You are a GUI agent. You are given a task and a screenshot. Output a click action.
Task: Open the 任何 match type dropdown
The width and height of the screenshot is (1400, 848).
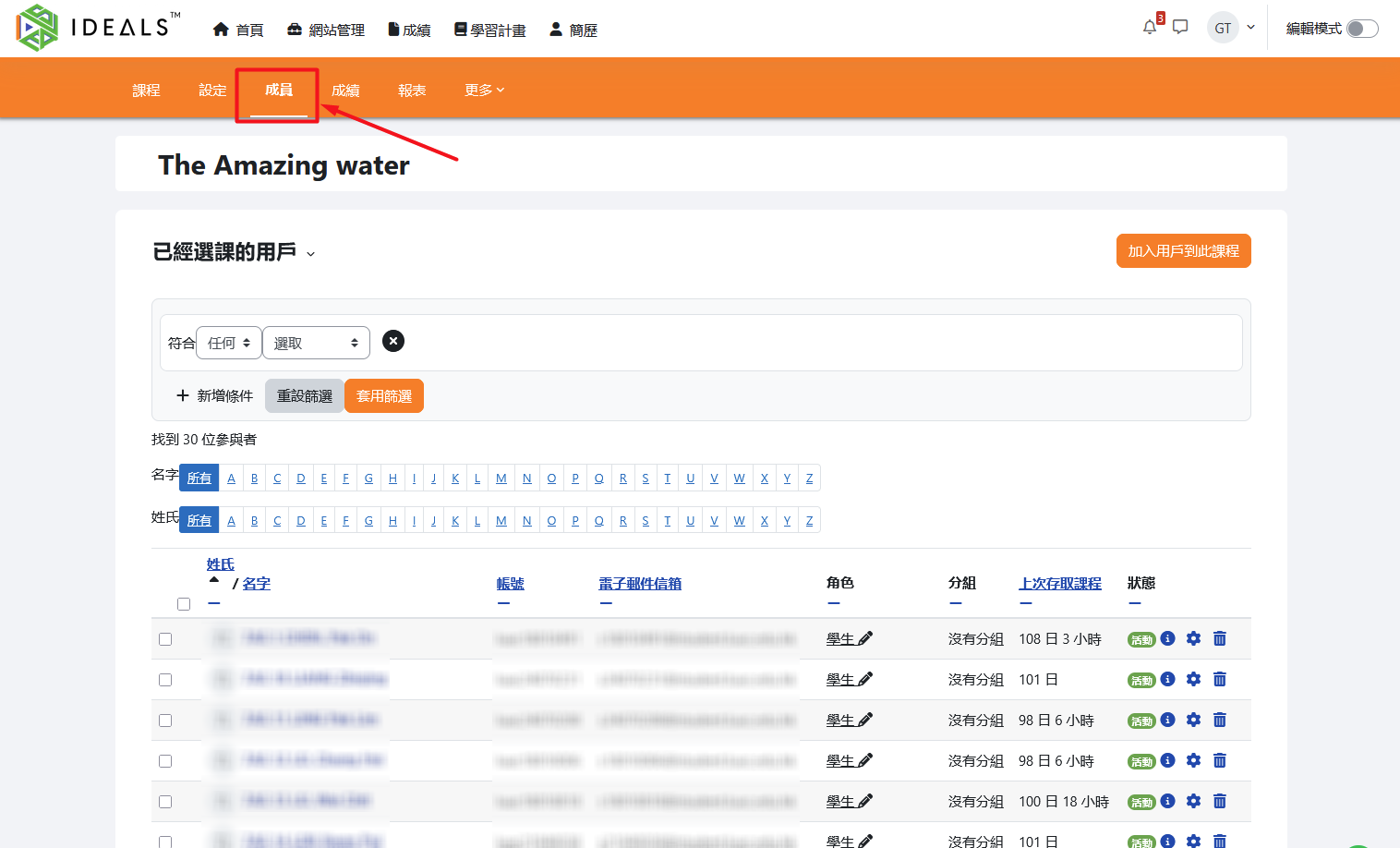point(229,343)
